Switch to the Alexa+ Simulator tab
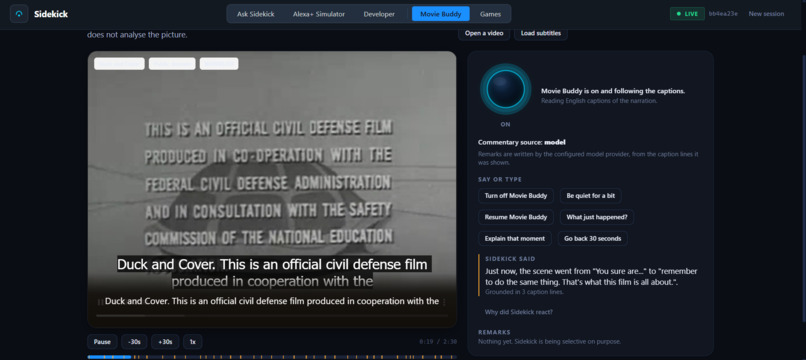806x360 pixels. tap(319, 14)
